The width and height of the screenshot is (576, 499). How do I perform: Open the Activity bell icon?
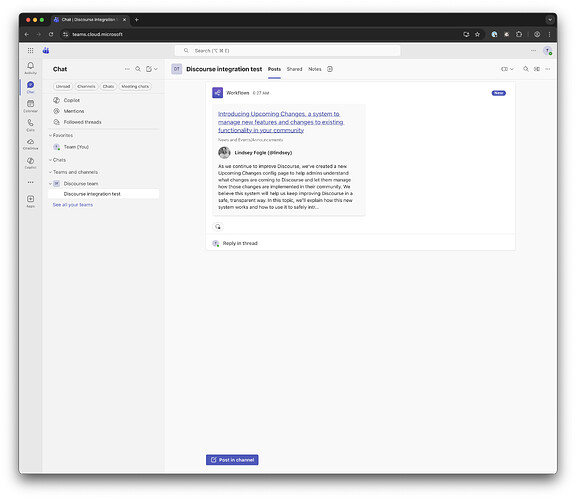click(x=30, y=67)
